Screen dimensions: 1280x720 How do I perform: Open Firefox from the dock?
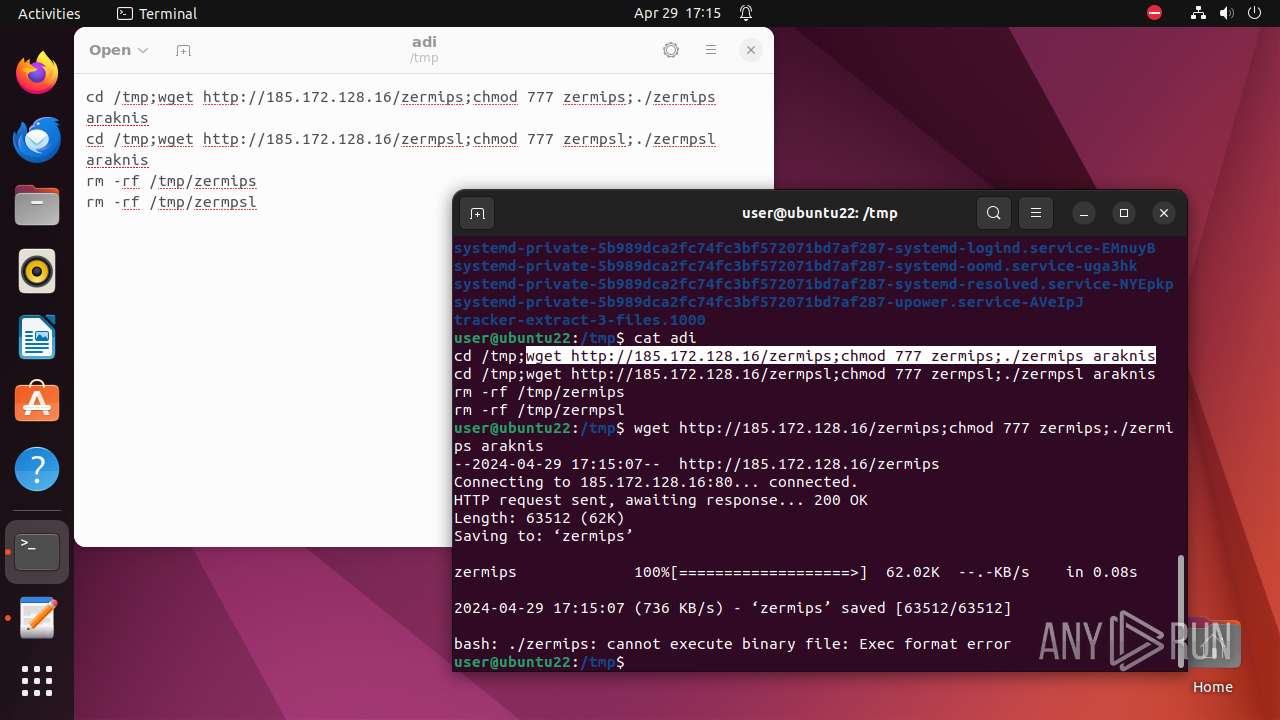37,73
